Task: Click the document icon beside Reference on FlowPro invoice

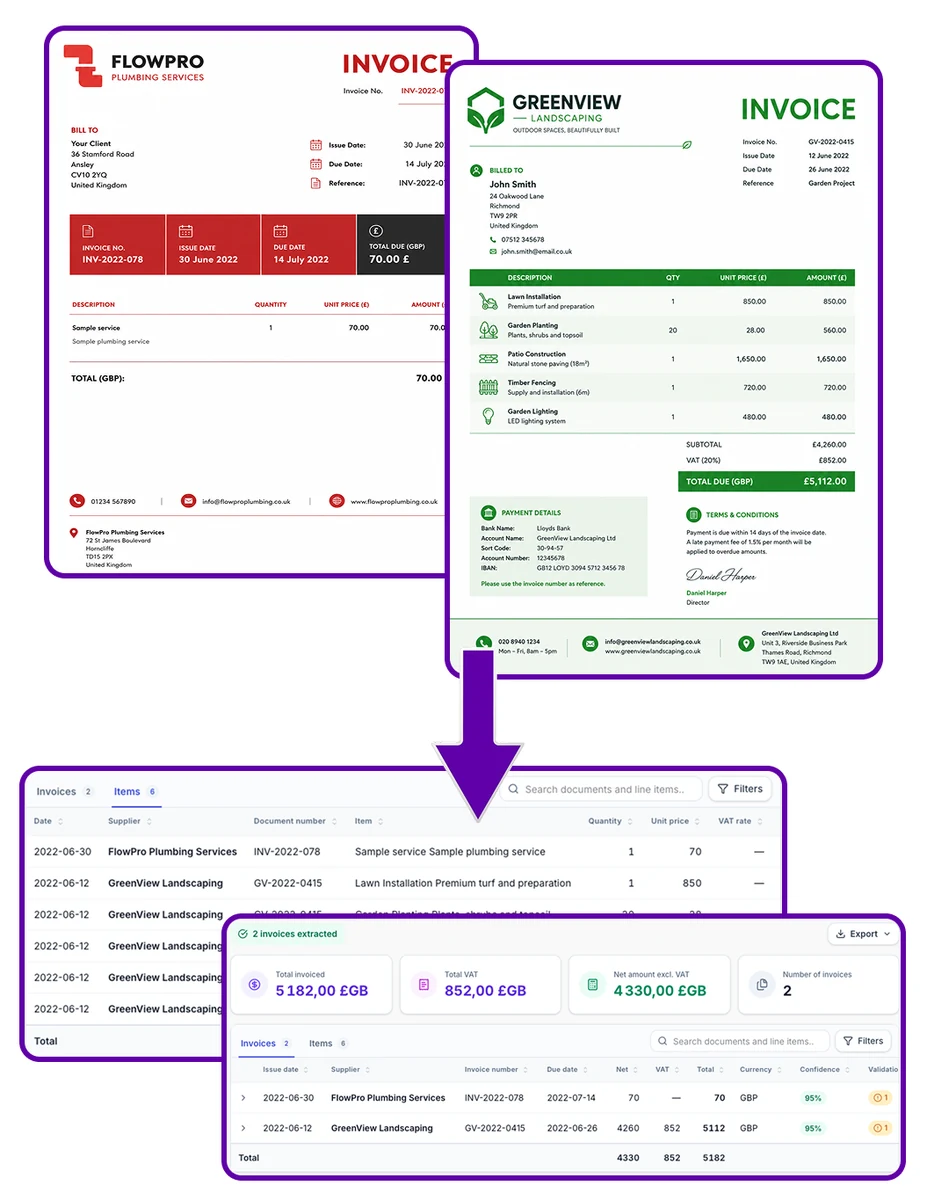Action: point(316,183)
